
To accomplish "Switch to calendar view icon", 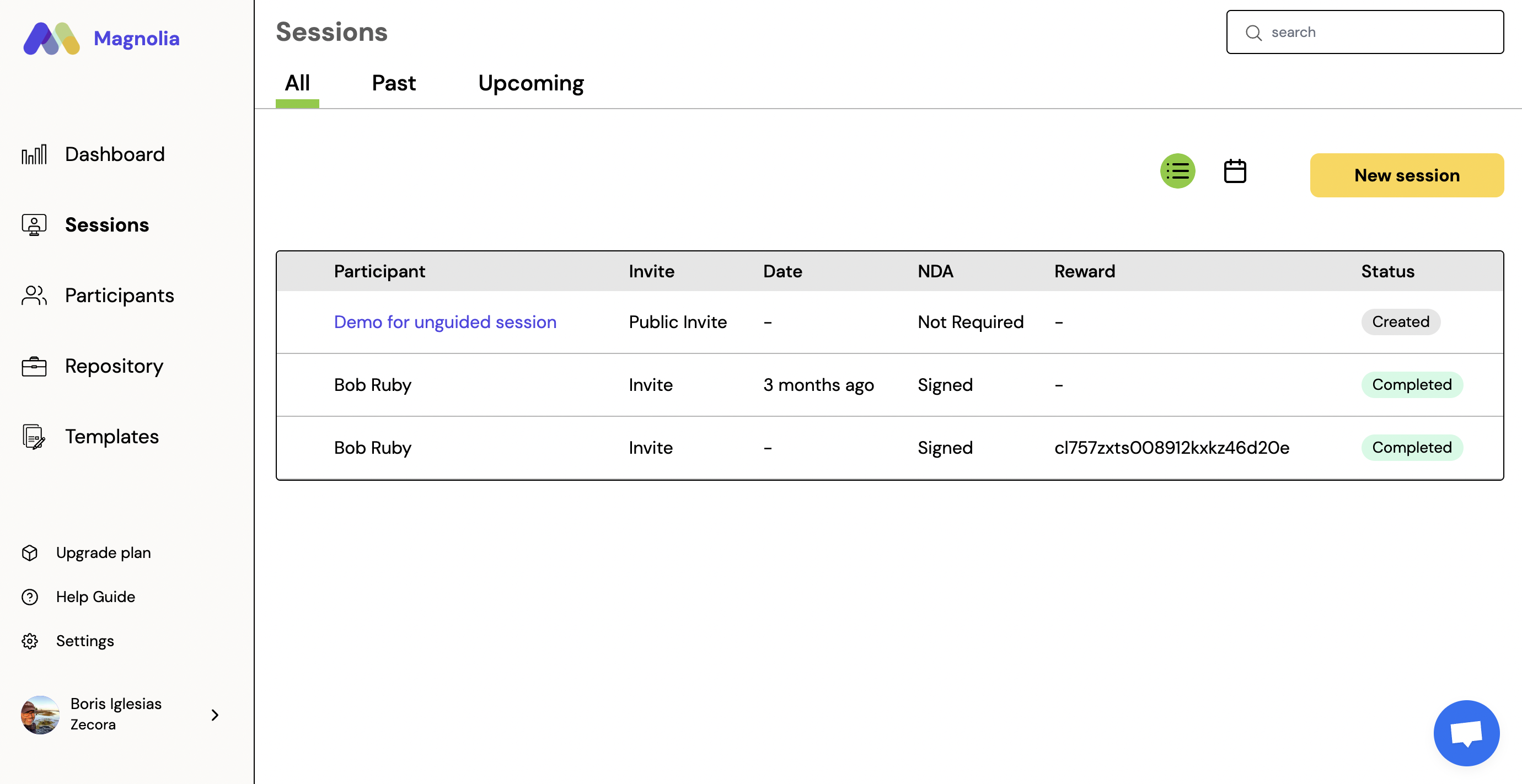I will tap(1234, 171).
